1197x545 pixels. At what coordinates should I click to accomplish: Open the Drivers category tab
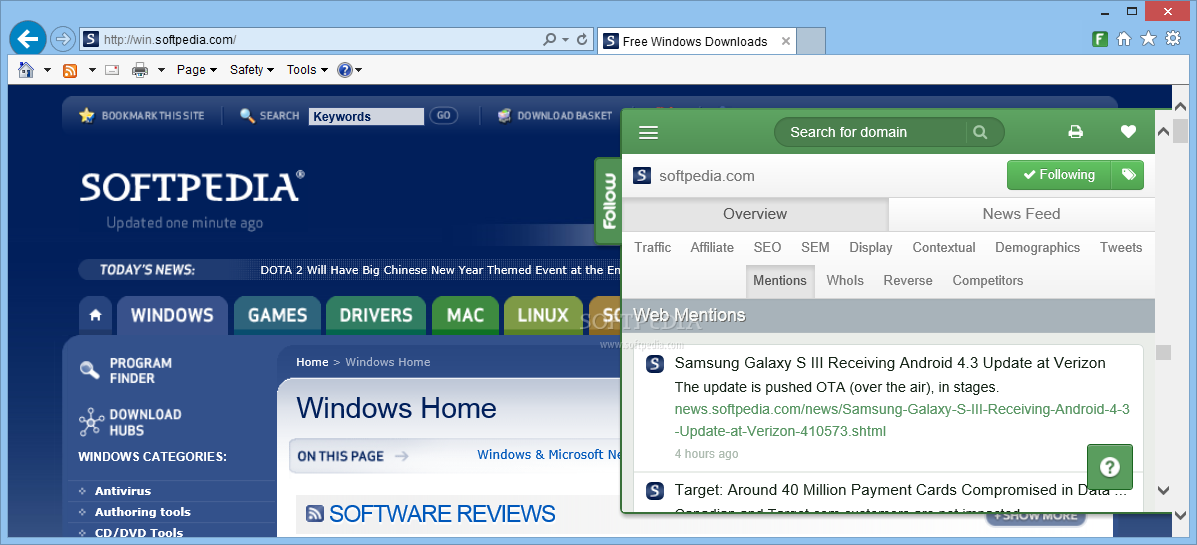[x=376, y=315]
